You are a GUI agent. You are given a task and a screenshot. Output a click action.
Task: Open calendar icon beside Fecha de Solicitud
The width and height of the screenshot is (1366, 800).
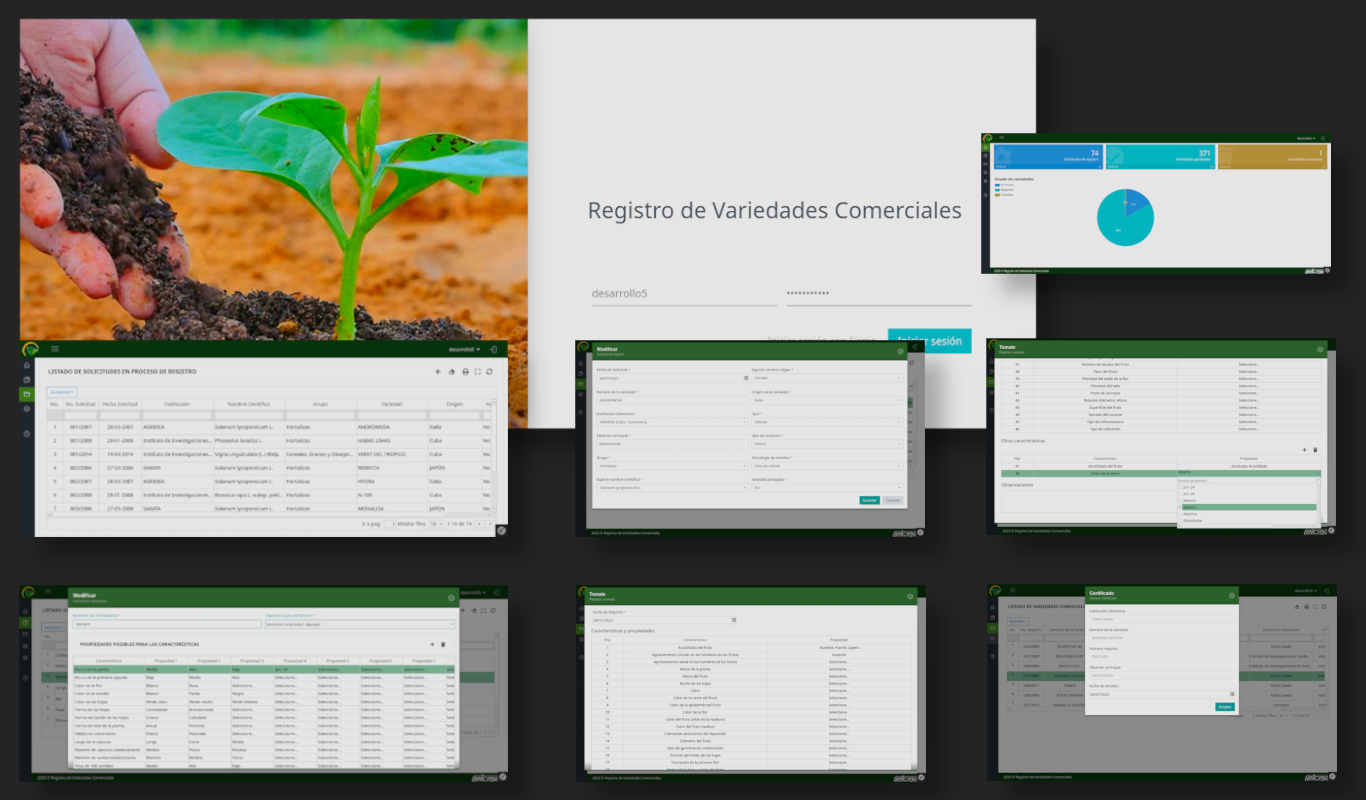[x=745, y=379]
